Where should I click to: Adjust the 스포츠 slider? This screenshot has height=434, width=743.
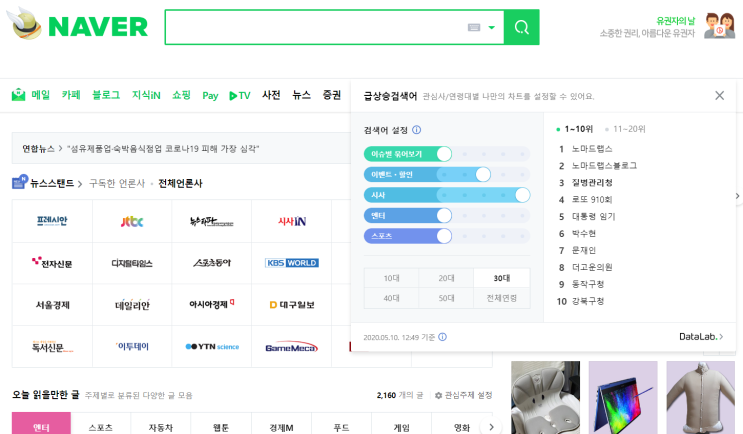click(x=444, y=236)
